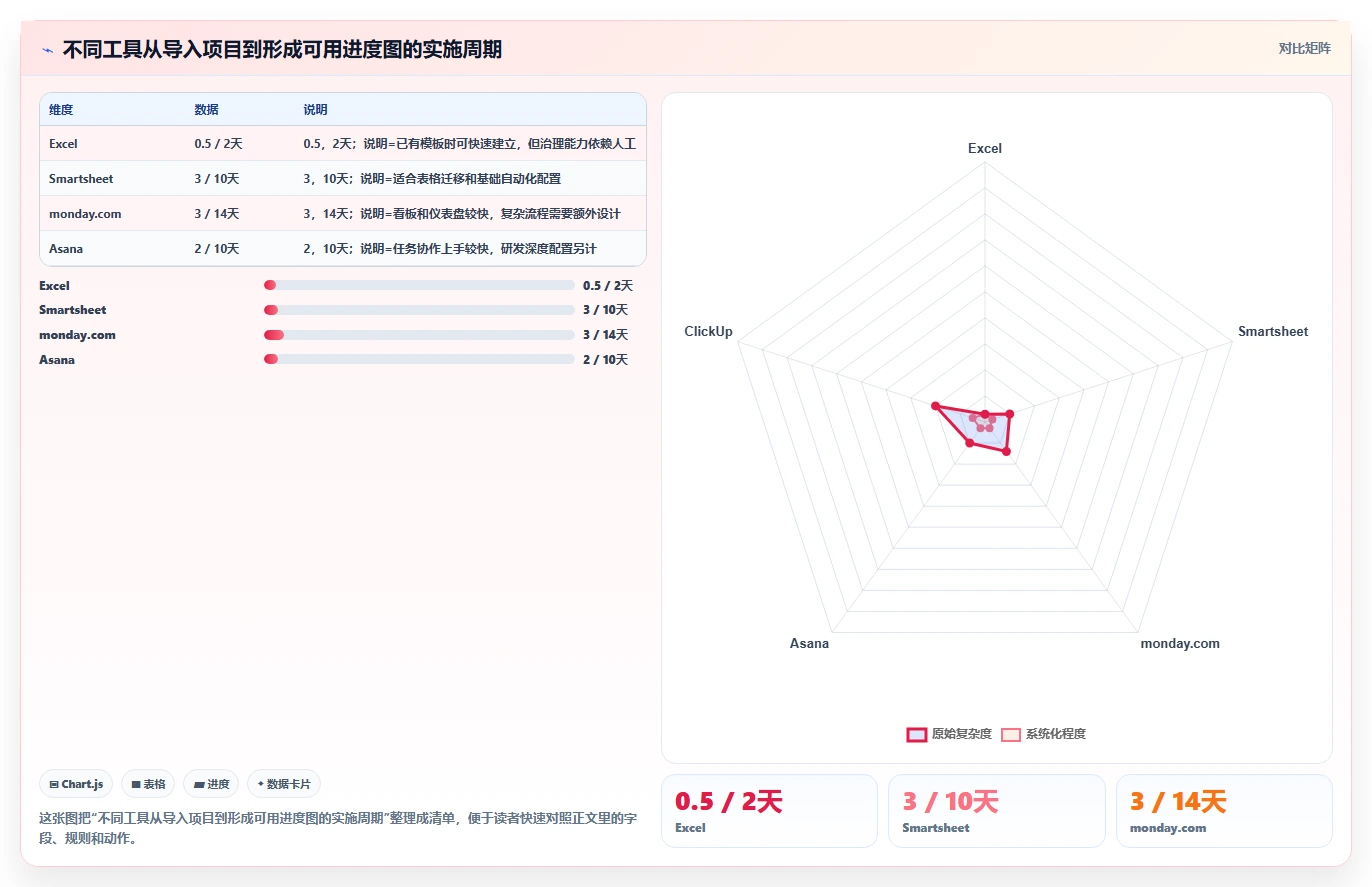Click the 对比矩阵 label in header
The width and height of the screenshot is (1372, 887).
(x=1305, y=49)
